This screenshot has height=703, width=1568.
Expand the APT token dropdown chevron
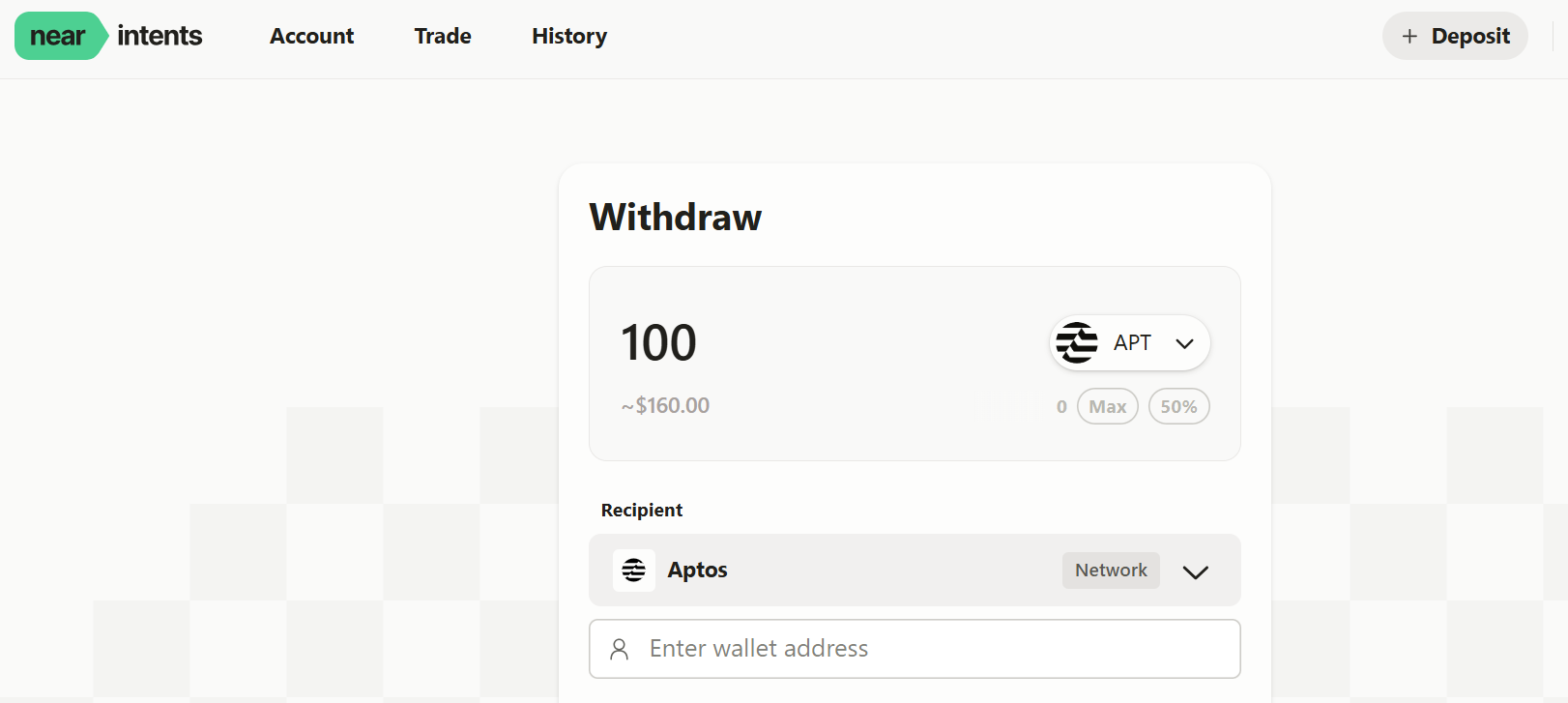click(1184, 343)
